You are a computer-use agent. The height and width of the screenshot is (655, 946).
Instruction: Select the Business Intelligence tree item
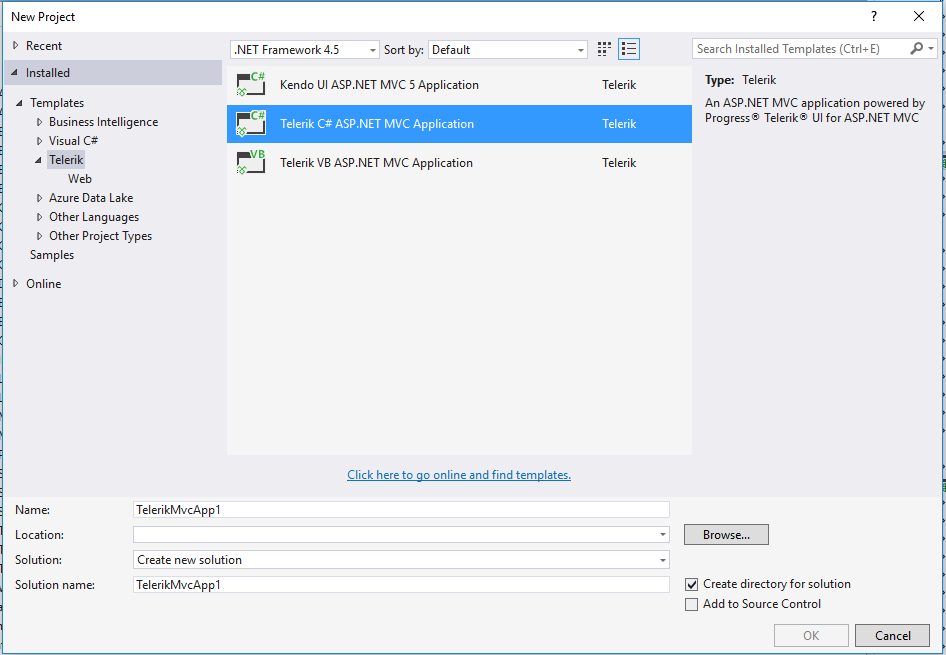(x=104, y=122)
